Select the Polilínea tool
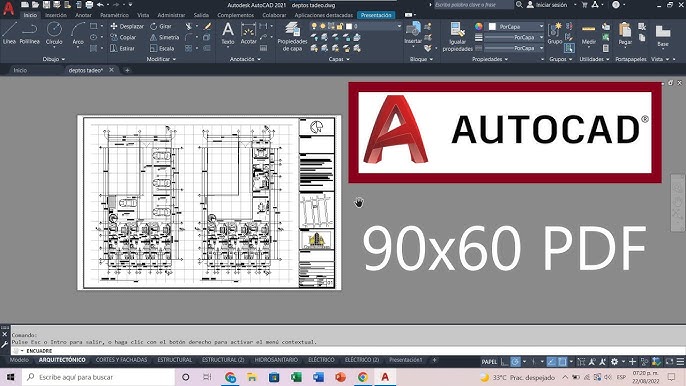The image size is (686, 386). (29, 33)
